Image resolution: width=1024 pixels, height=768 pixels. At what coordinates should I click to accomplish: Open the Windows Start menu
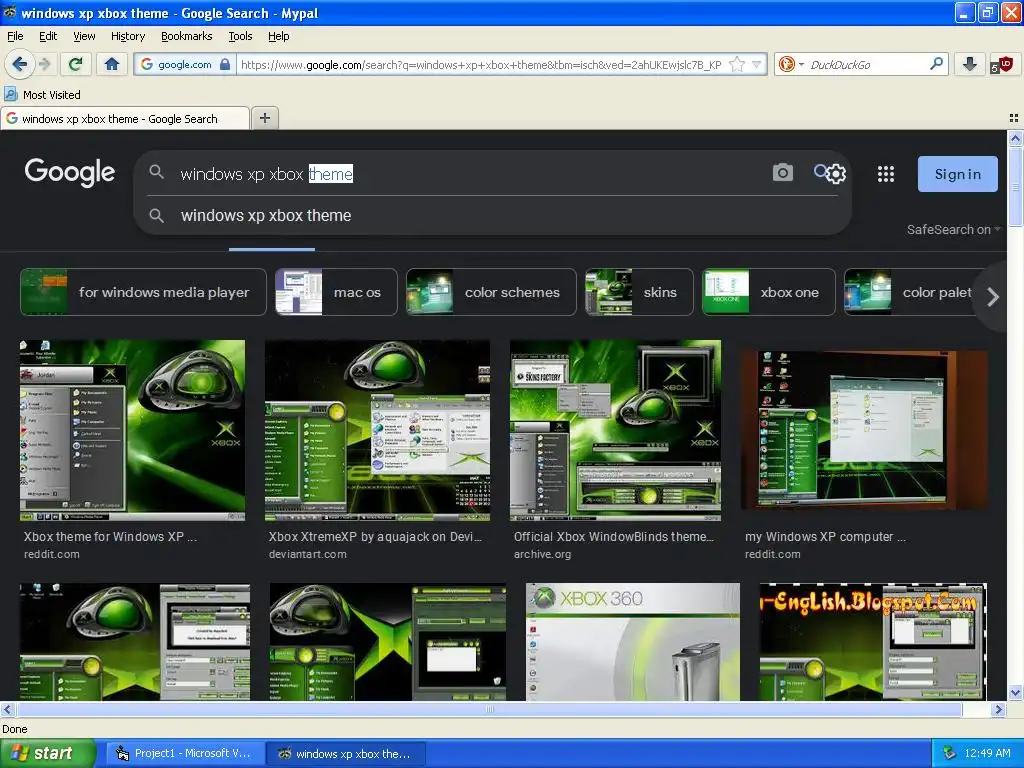tap(46, 753)
